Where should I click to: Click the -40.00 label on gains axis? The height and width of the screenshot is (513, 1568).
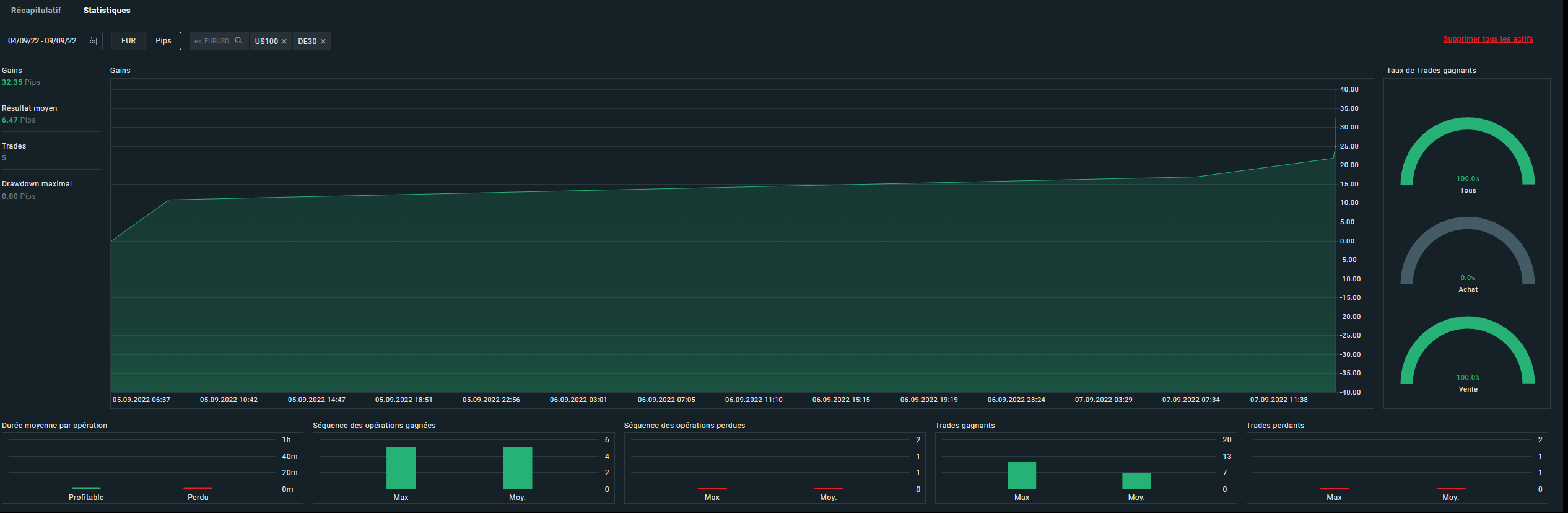1350,393
